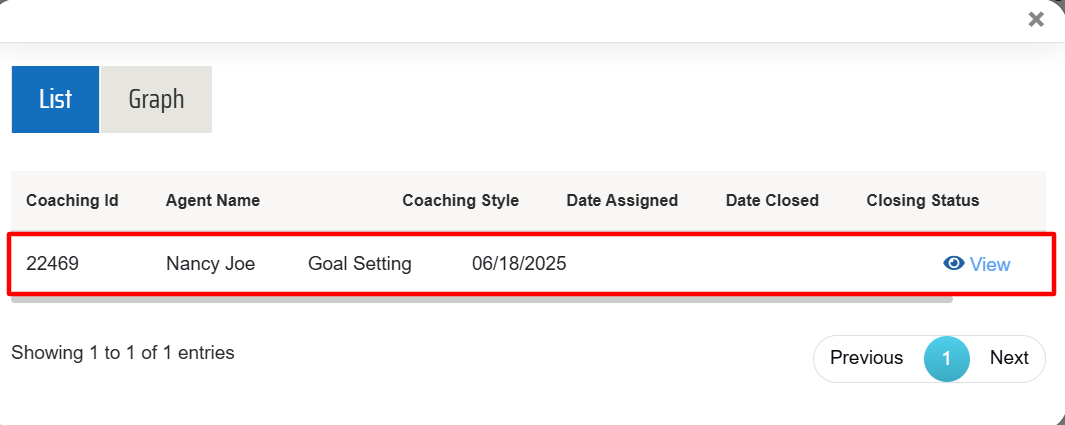Click the 06/18/2025 date cell
Screen dimensions: 1065x425
pos(519,264)
